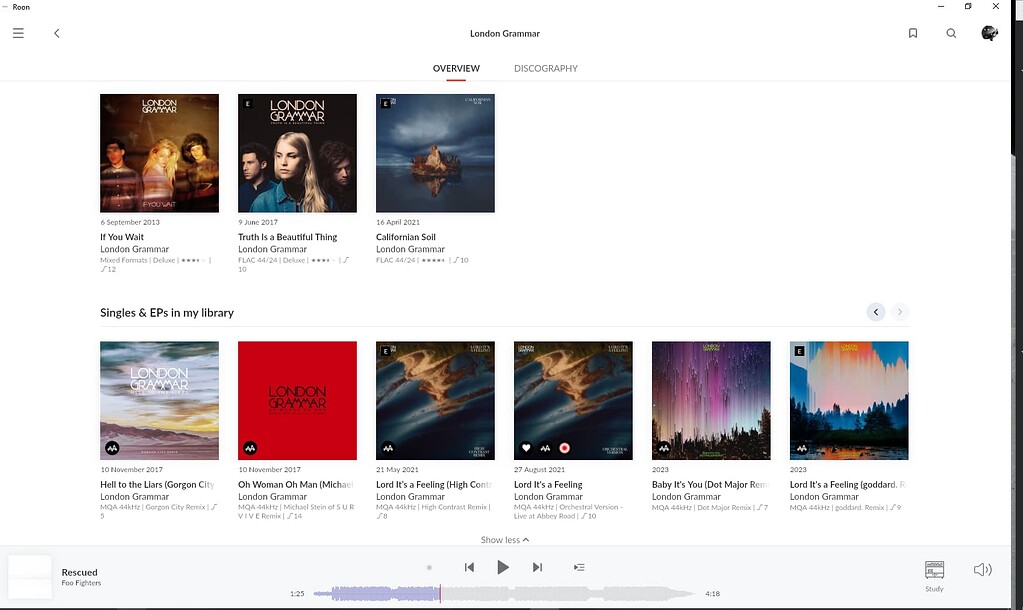Click the speaker volume icon

pyautogui.click(x=981, y=568)
